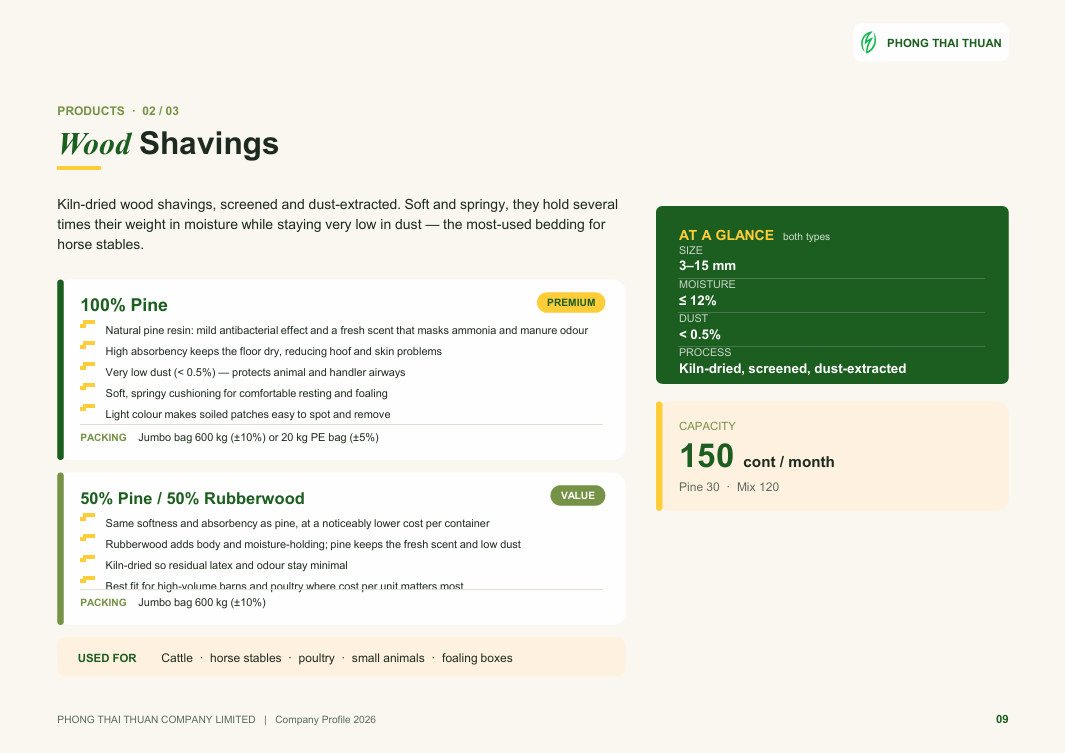
Task: Click the 50% Pine / 50% Rubberwood heading
Action: [x=192, y=498]
